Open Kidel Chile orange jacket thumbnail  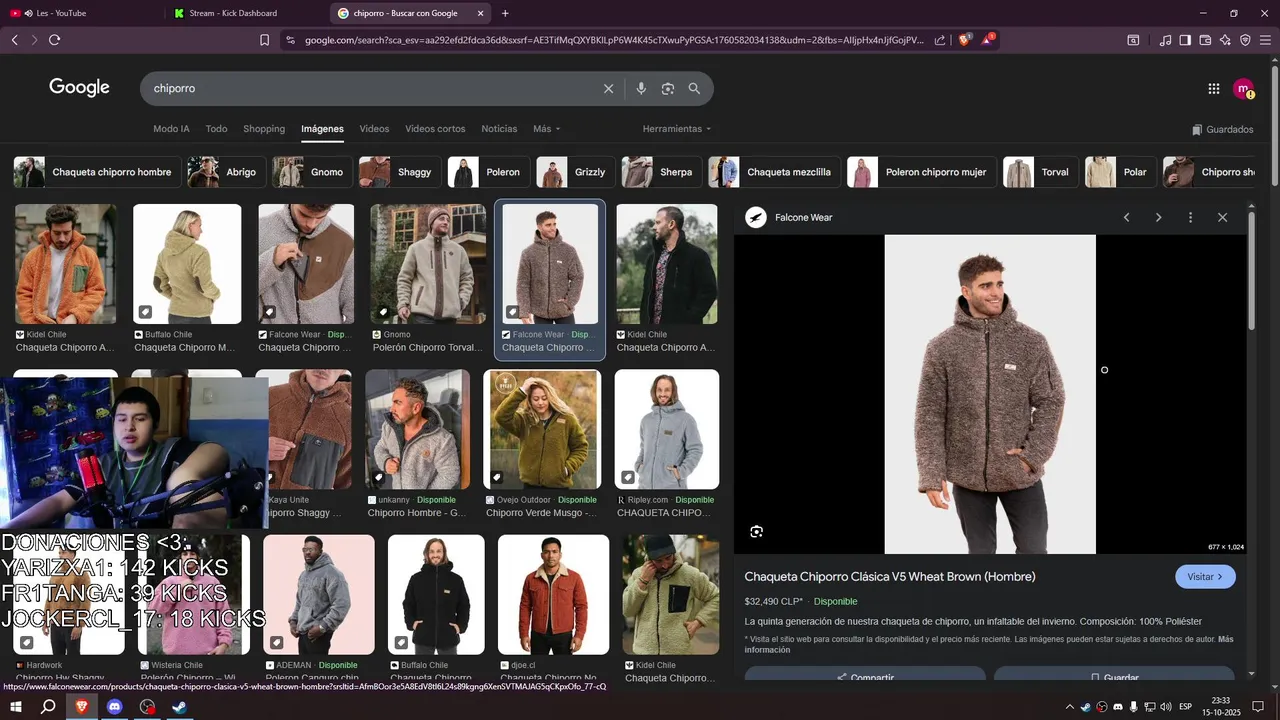(65, 264)
